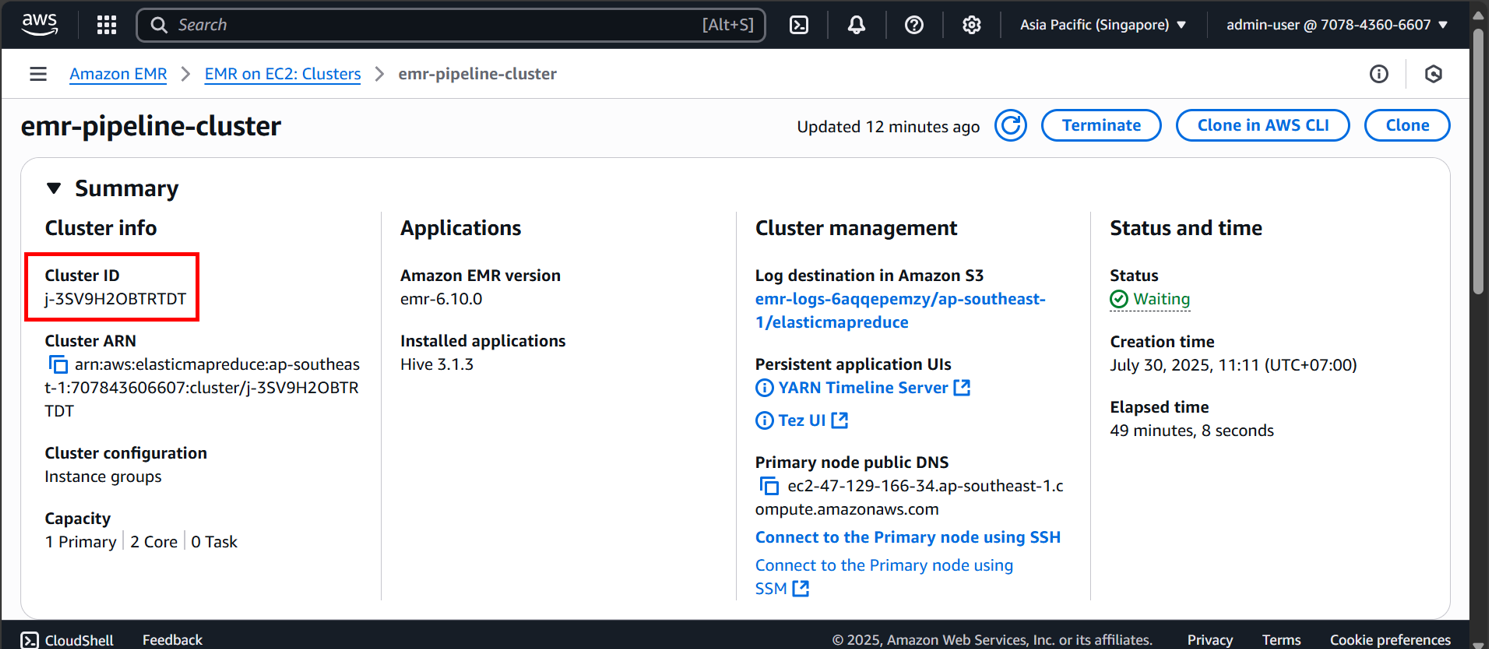This screenshot has height=649, width=1489.
Task: Copy the Primary node public DNS
Action: tap(768, 486)
